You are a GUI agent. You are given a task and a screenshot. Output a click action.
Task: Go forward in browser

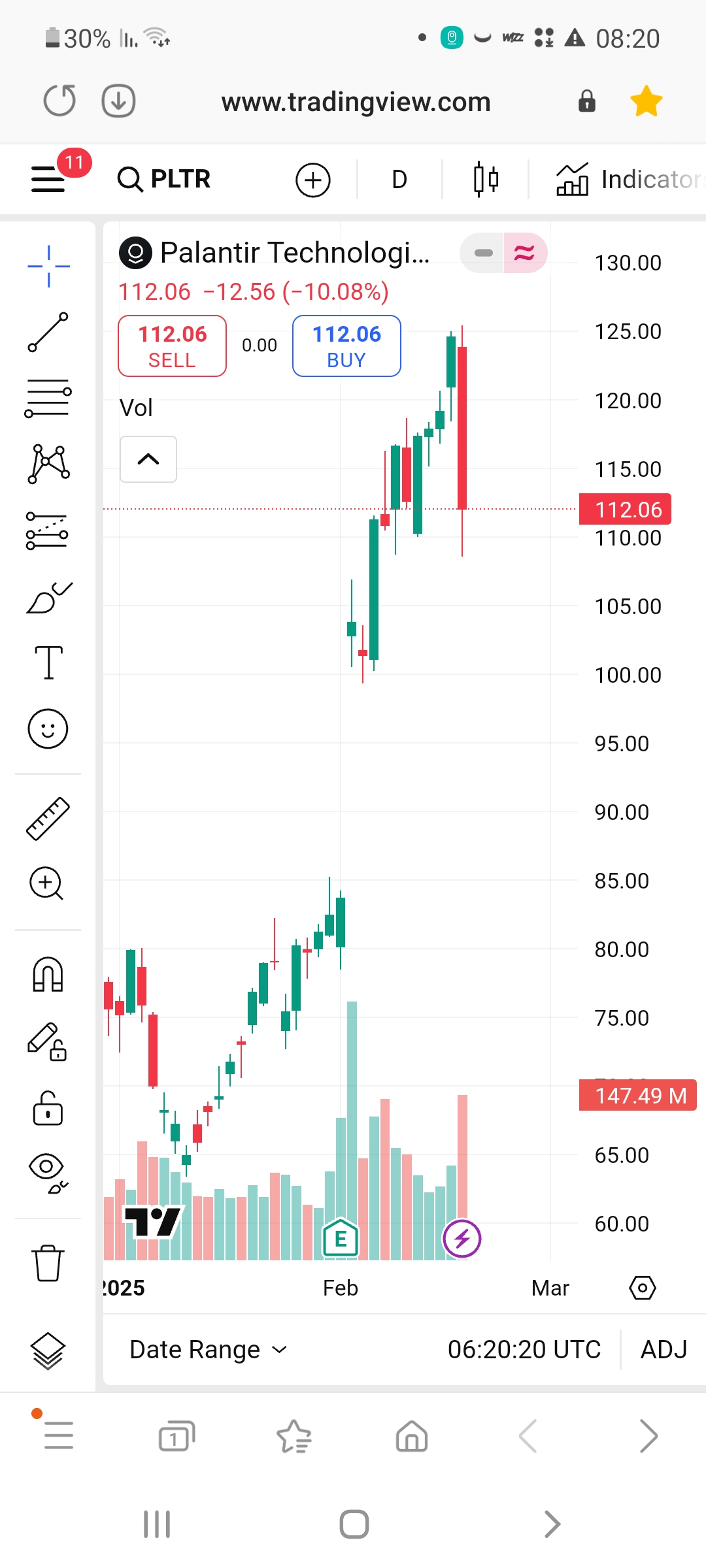648,1436
